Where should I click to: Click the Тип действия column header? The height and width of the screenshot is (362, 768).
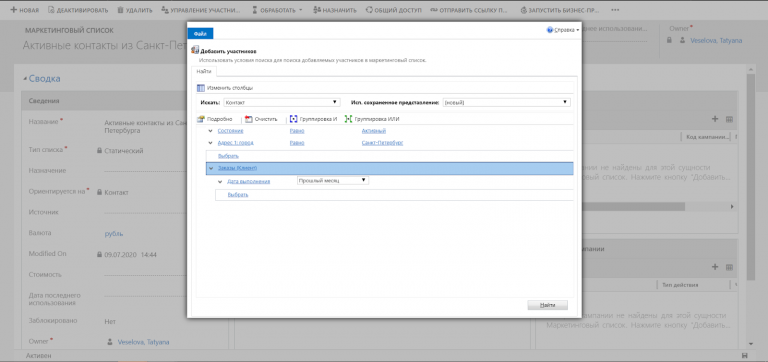click(680, 285)
